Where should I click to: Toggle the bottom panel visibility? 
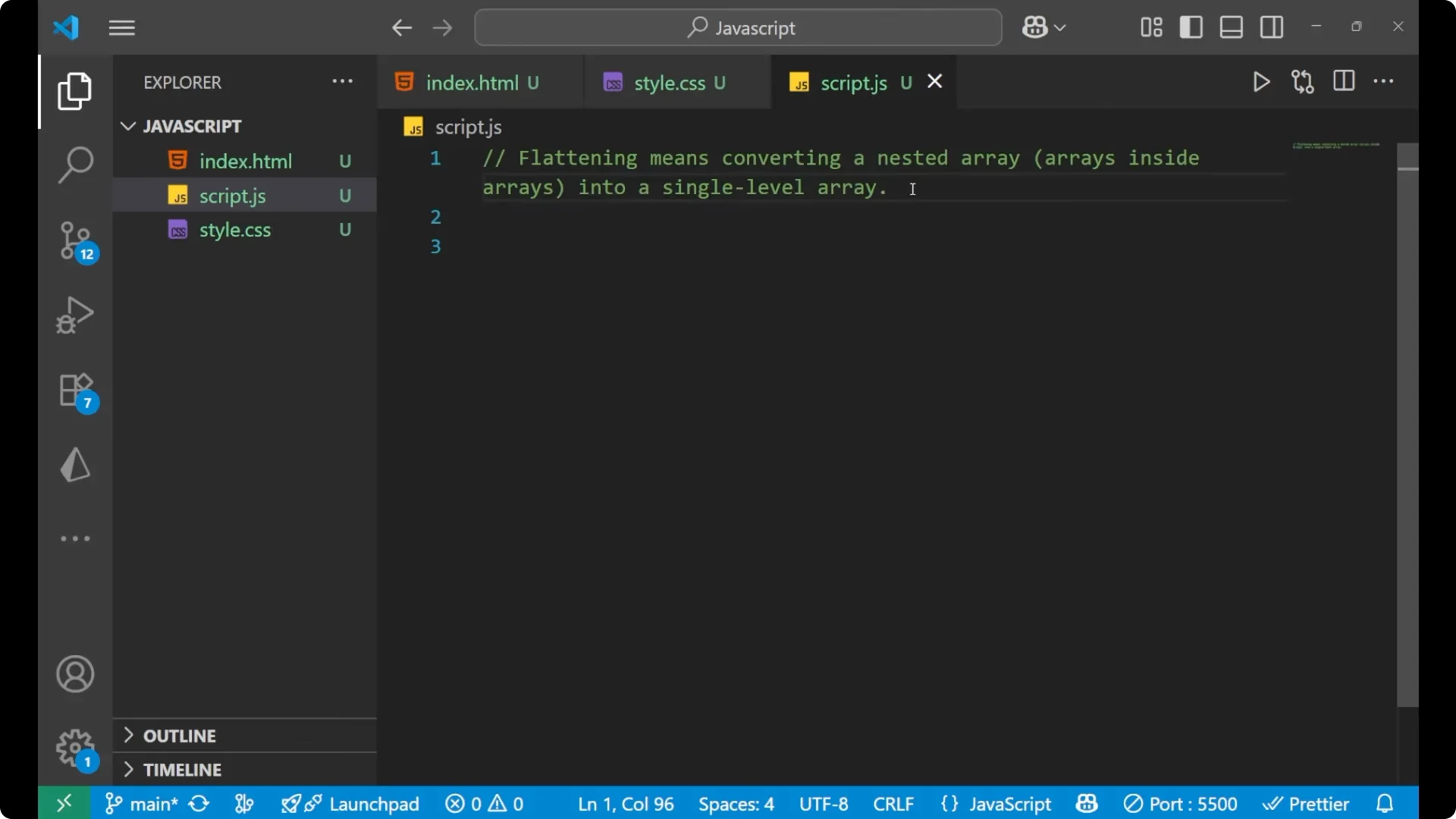click(x=1230, y=27)
